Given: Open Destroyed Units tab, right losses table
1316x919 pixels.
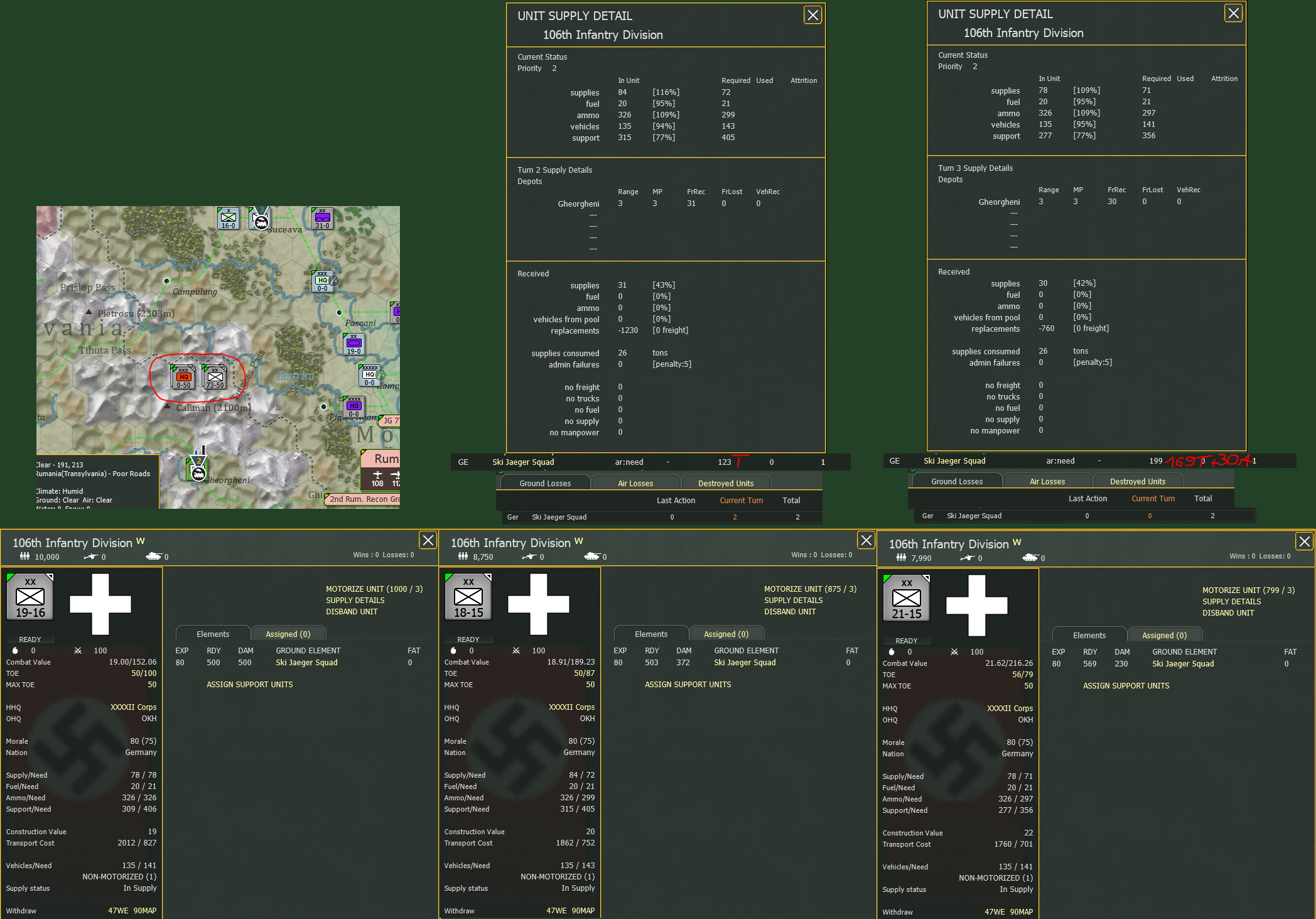Looking at the screenshot, I should coord(1137,481).
